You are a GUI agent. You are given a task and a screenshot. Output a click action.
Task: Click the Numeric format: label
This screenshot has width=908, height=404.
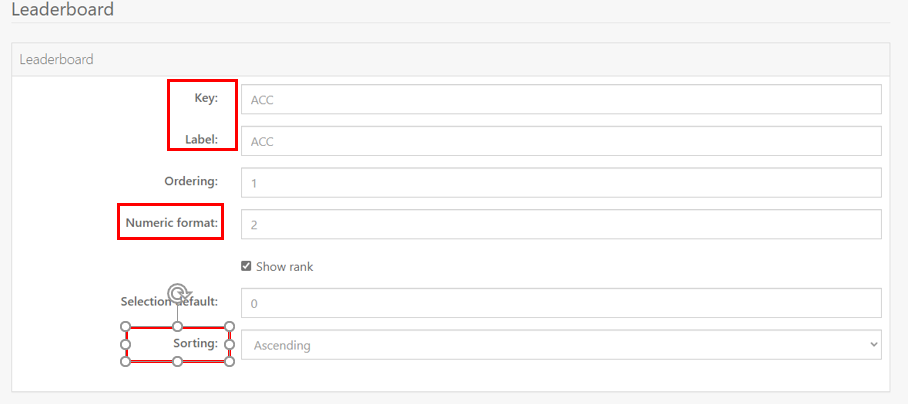(x=172, y=222)
